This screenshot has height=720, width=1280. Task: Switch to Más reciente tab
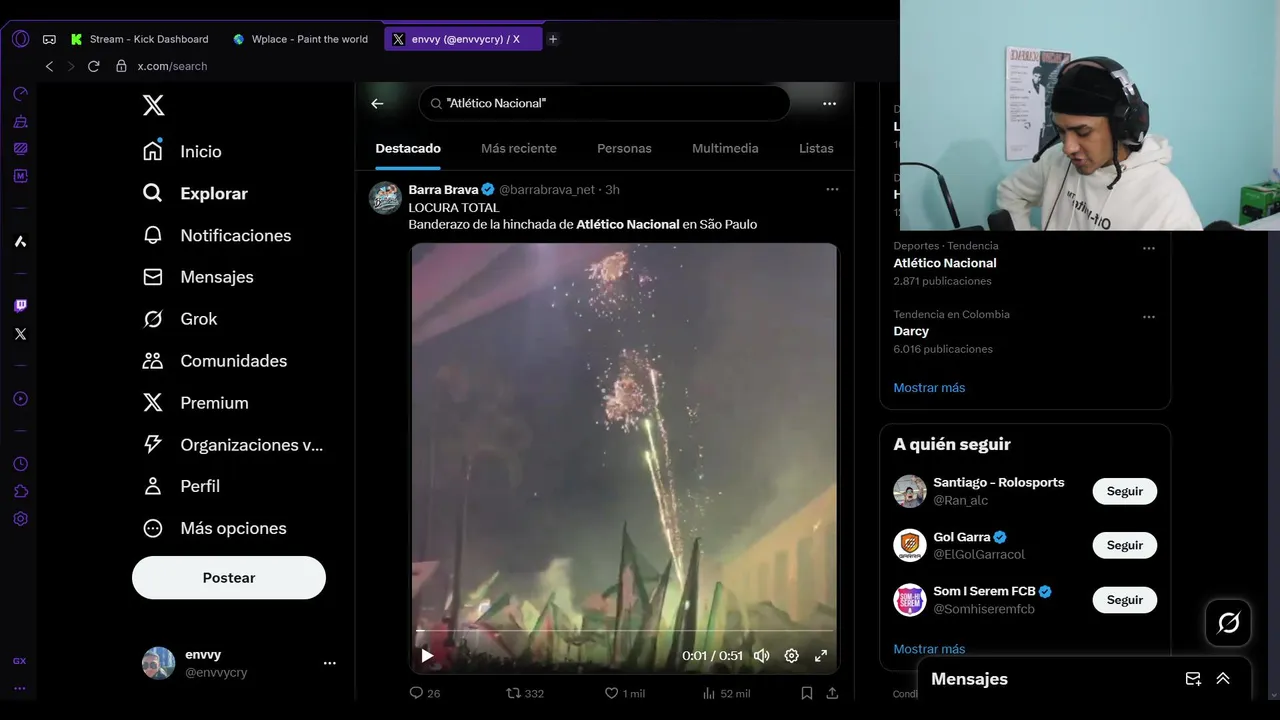(519, 148)
